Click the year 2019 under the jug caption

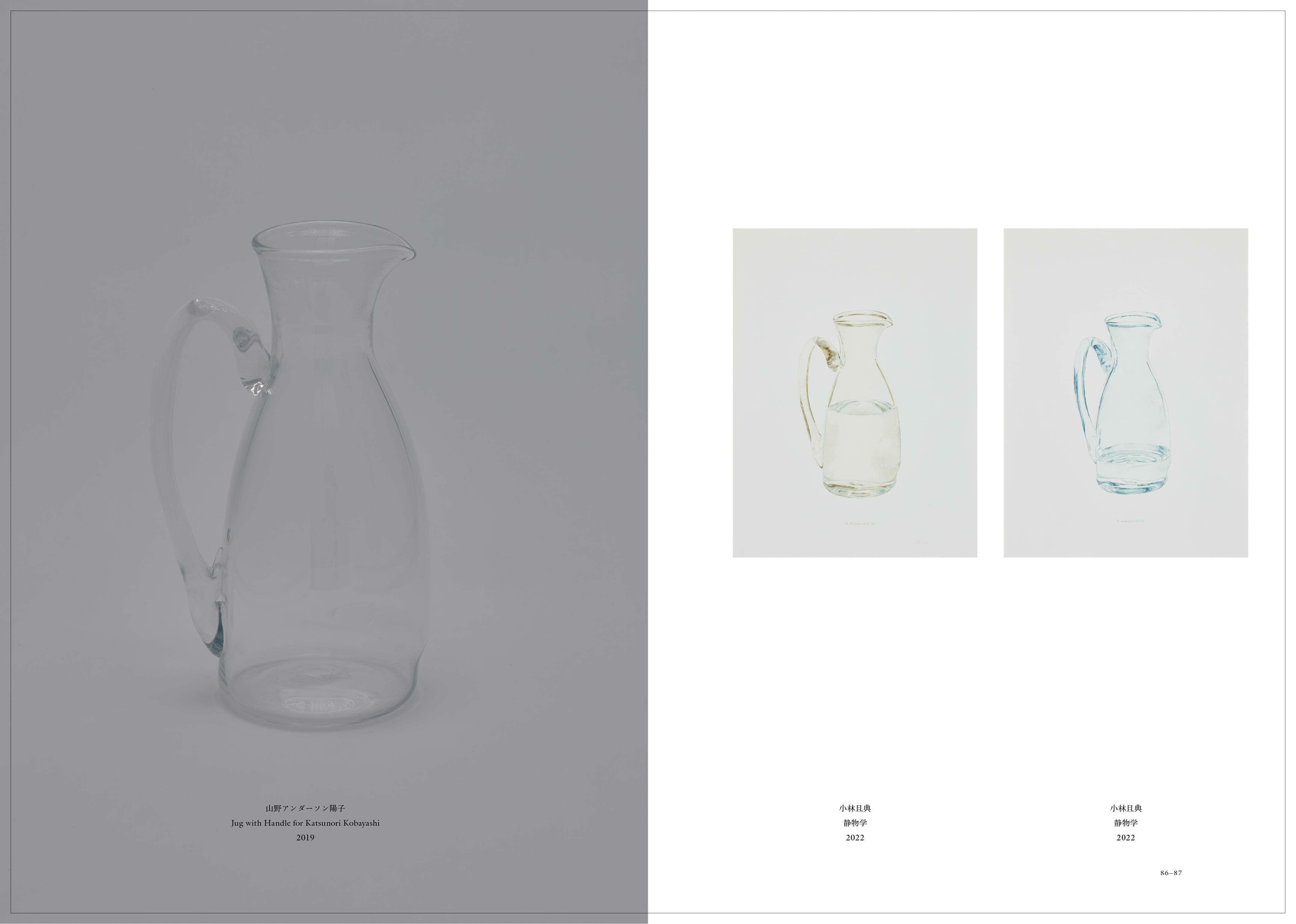click(x=305, y=837)
